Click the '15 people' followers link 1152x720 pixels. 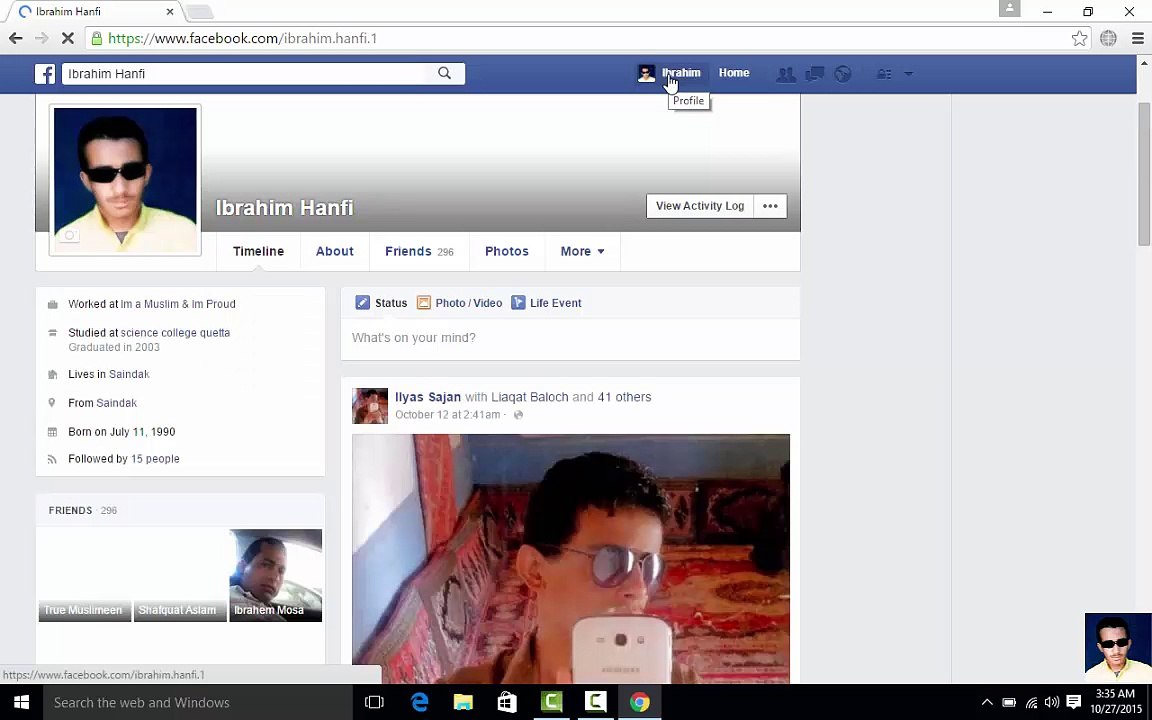155,458
